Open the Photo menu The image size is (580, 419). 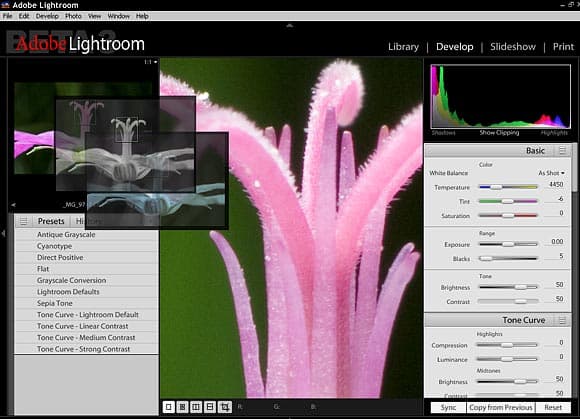[73, 16]
